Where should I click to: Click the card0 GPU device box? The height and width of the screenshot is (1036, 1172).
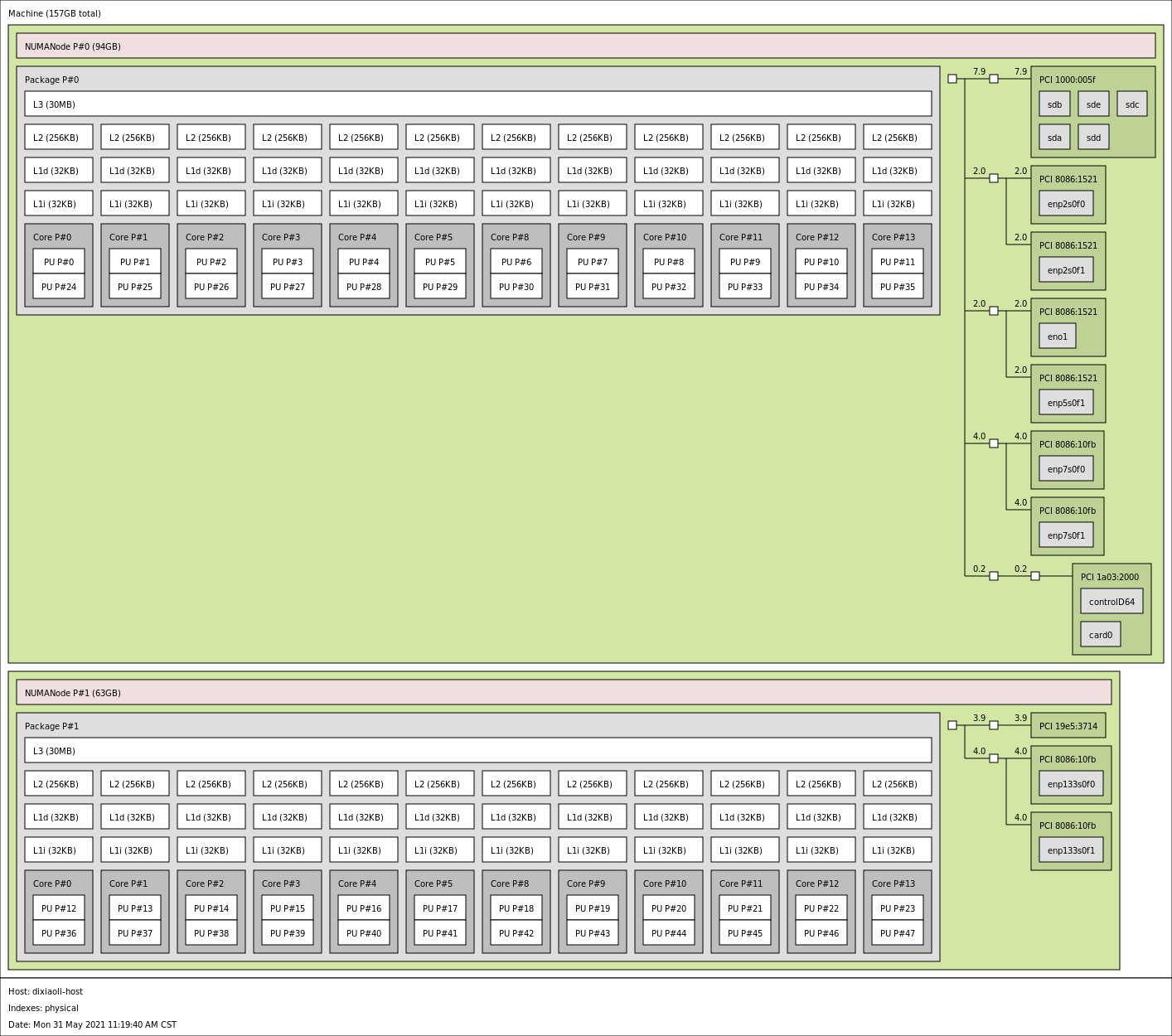[x=1101, y=635]
